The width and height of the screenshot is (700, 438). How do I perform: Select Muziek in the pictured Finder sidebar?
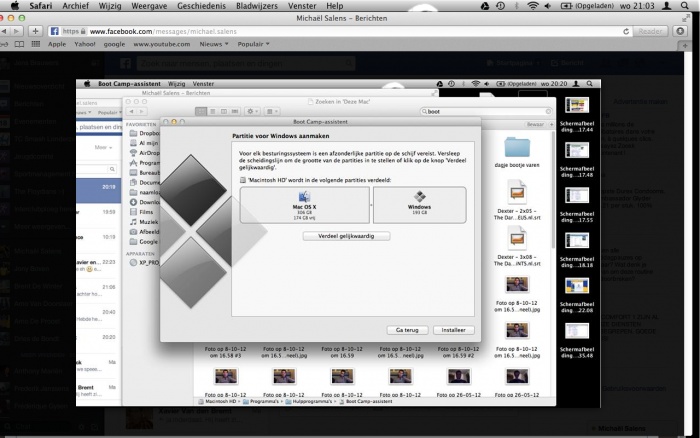(144, 222)
